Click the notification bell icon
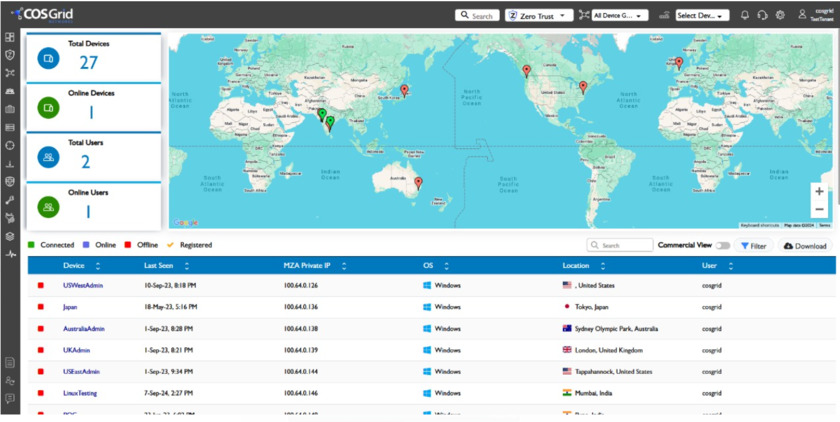 click(744, 15)
